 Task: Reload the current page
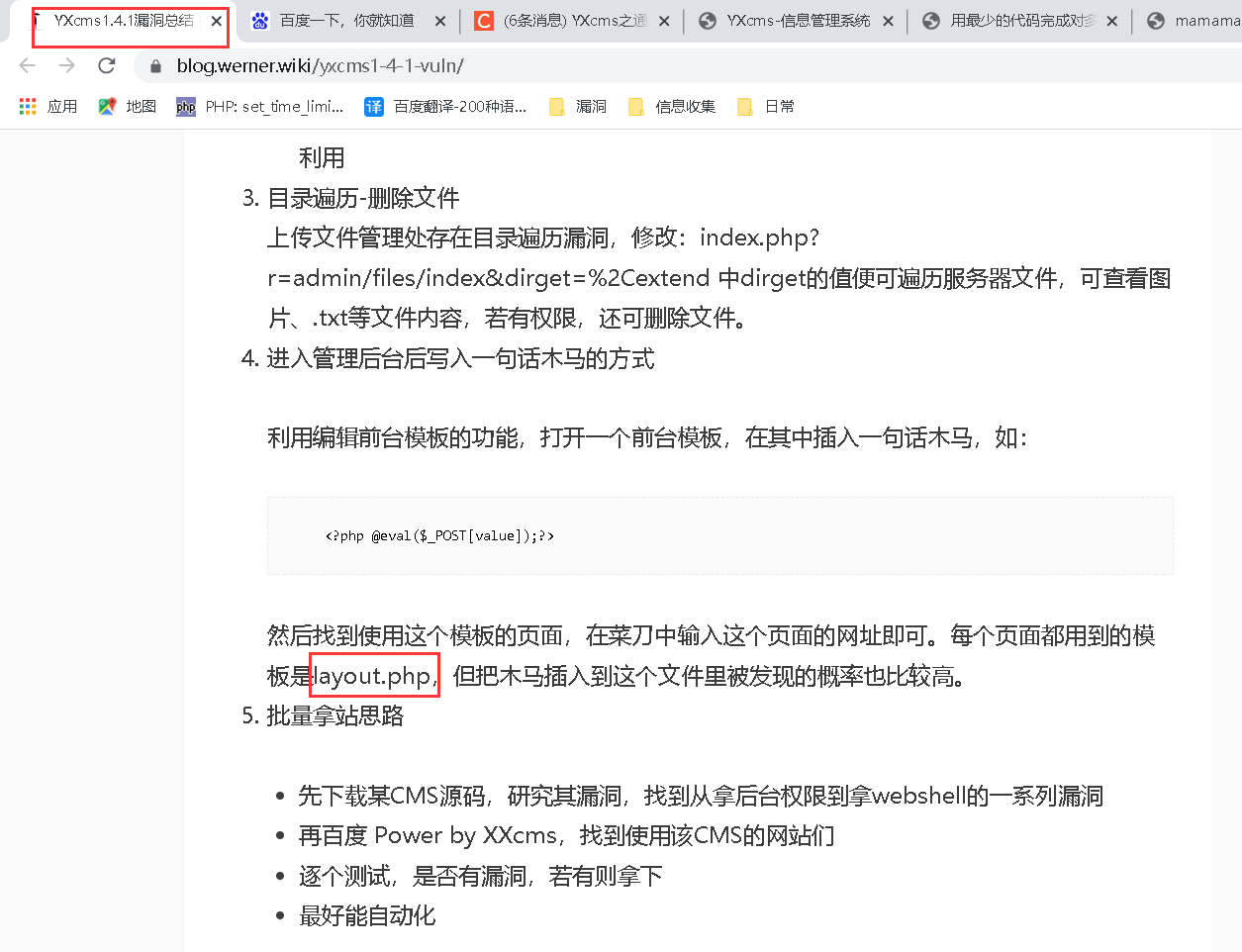[x=107, y=65]
